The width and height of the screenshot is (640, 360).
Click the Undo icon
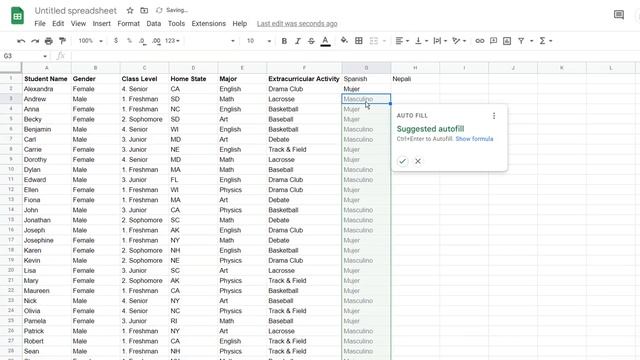[21, 41]
